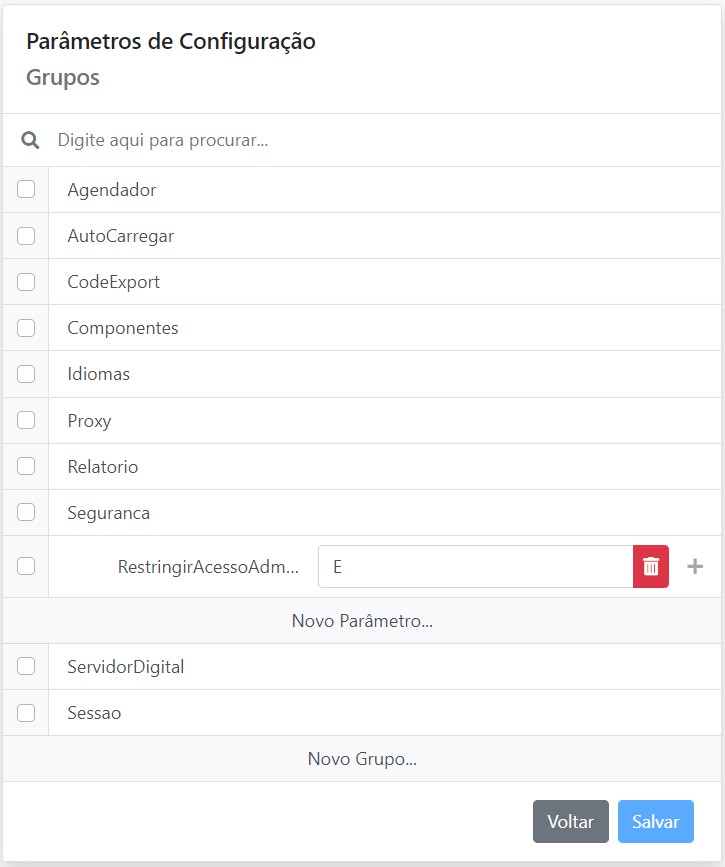This screenshot has width=725, height=867.
Task: Collapse the Seguranca group
Action: point(109,513)
